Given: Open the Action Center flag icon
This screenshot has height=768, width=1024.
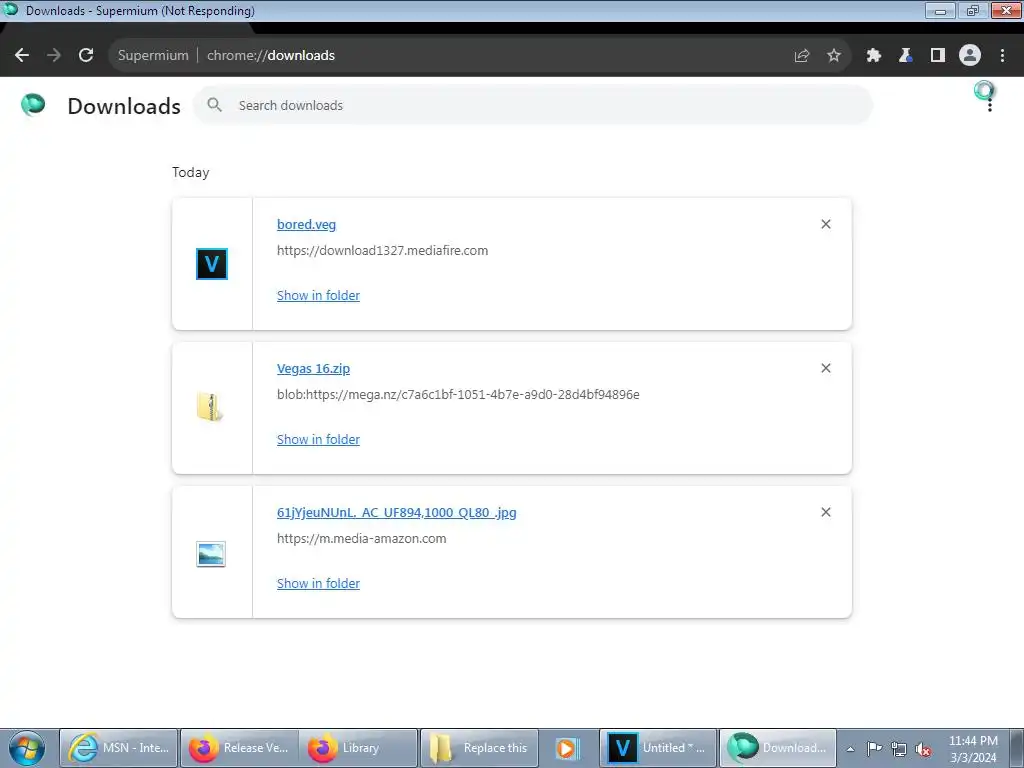Looking at the screenshot, I should (x=874, y=749).
